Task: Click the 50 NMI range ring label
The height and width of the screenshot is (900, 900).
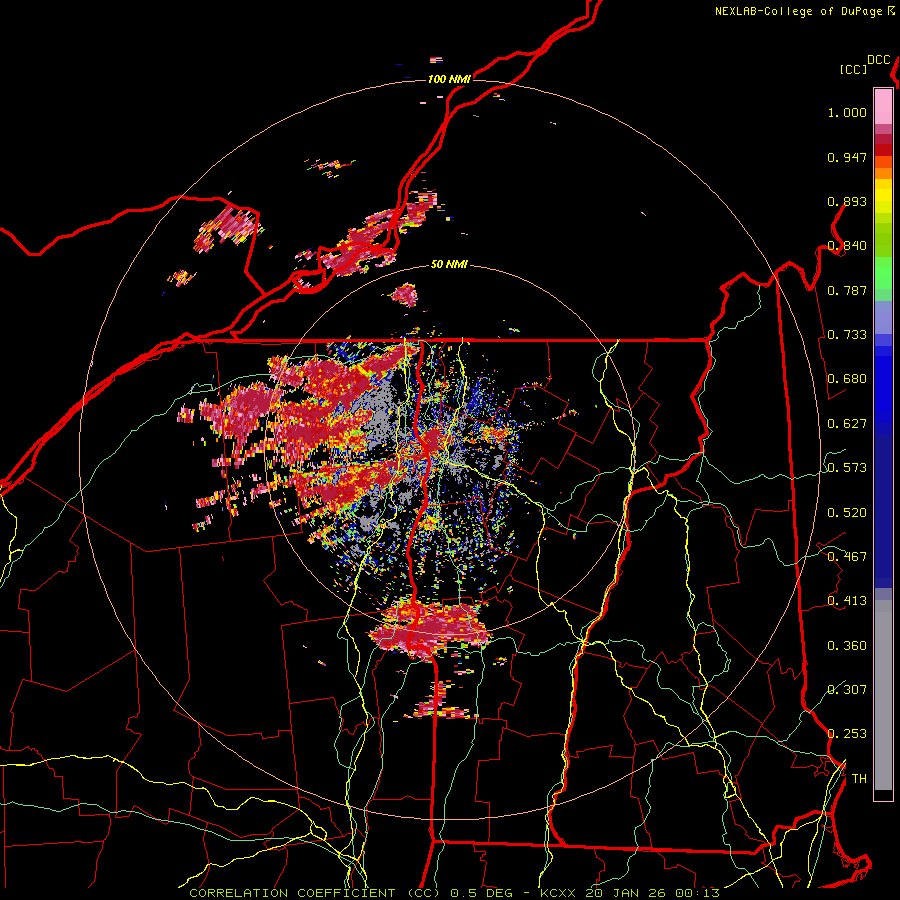Action: coord(449,264)
